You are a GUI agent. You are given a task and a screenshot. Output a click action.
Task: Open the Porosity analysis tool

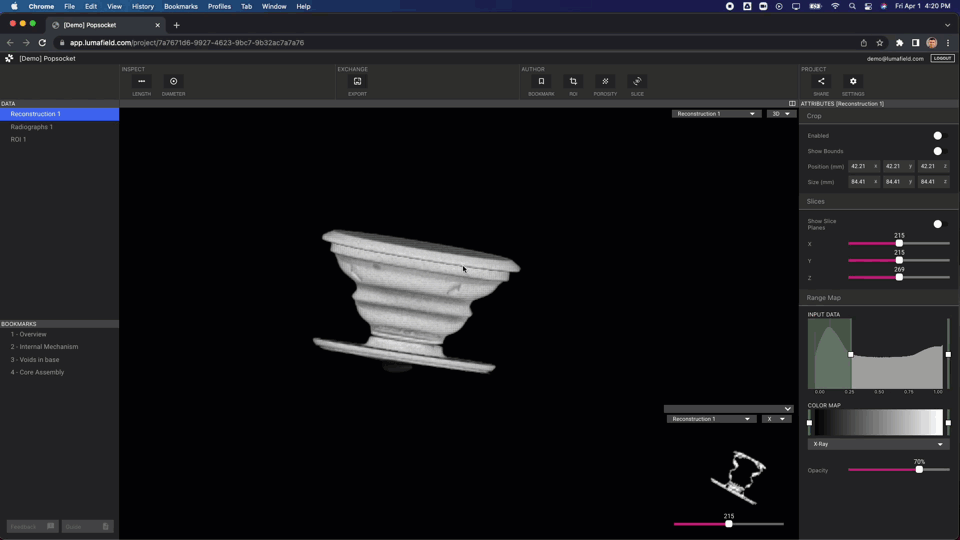(605, 82)
